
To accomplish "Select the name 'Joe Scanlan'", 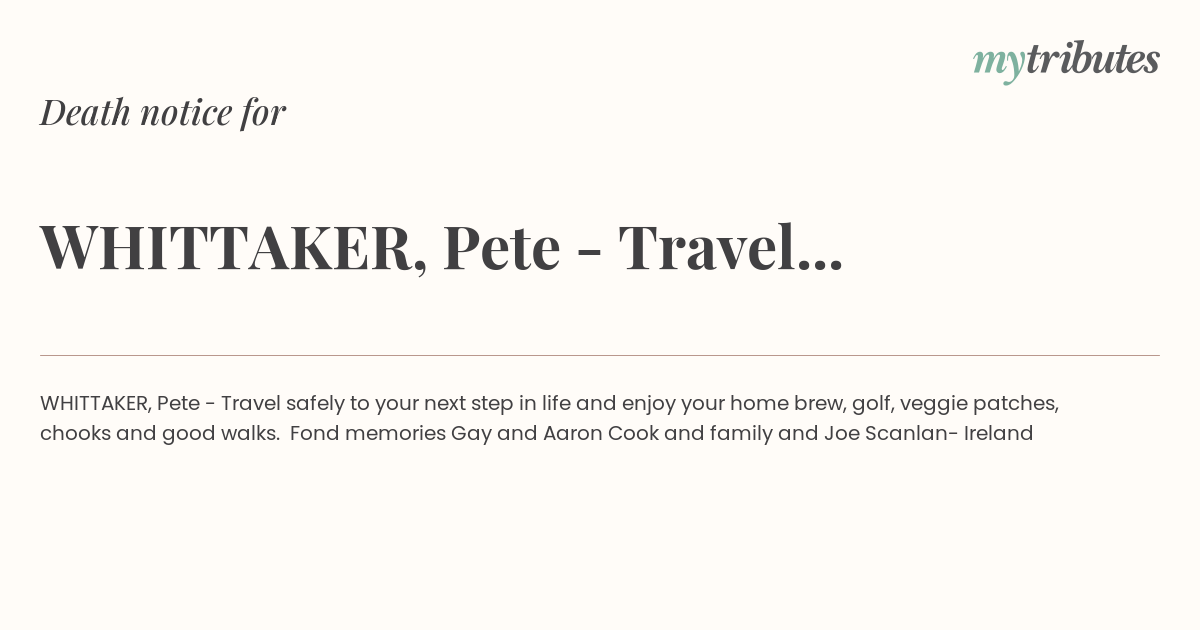I will tap(884, 433).
